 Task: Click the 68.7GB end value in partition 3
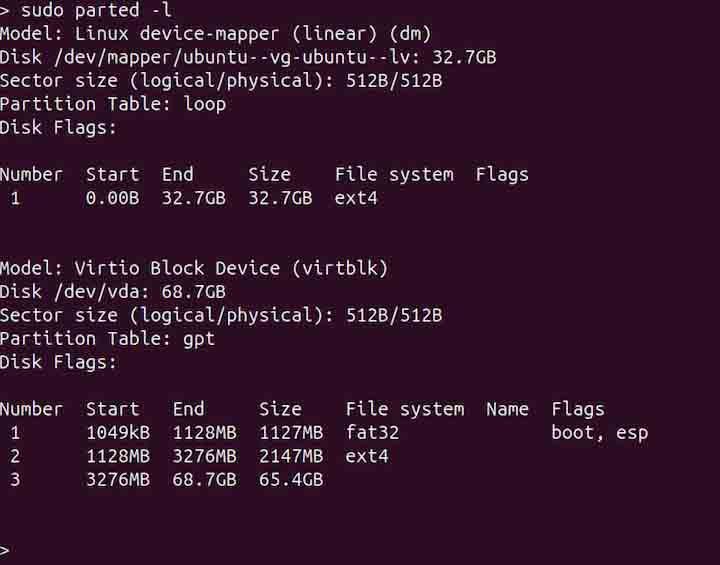click(204, 480)
